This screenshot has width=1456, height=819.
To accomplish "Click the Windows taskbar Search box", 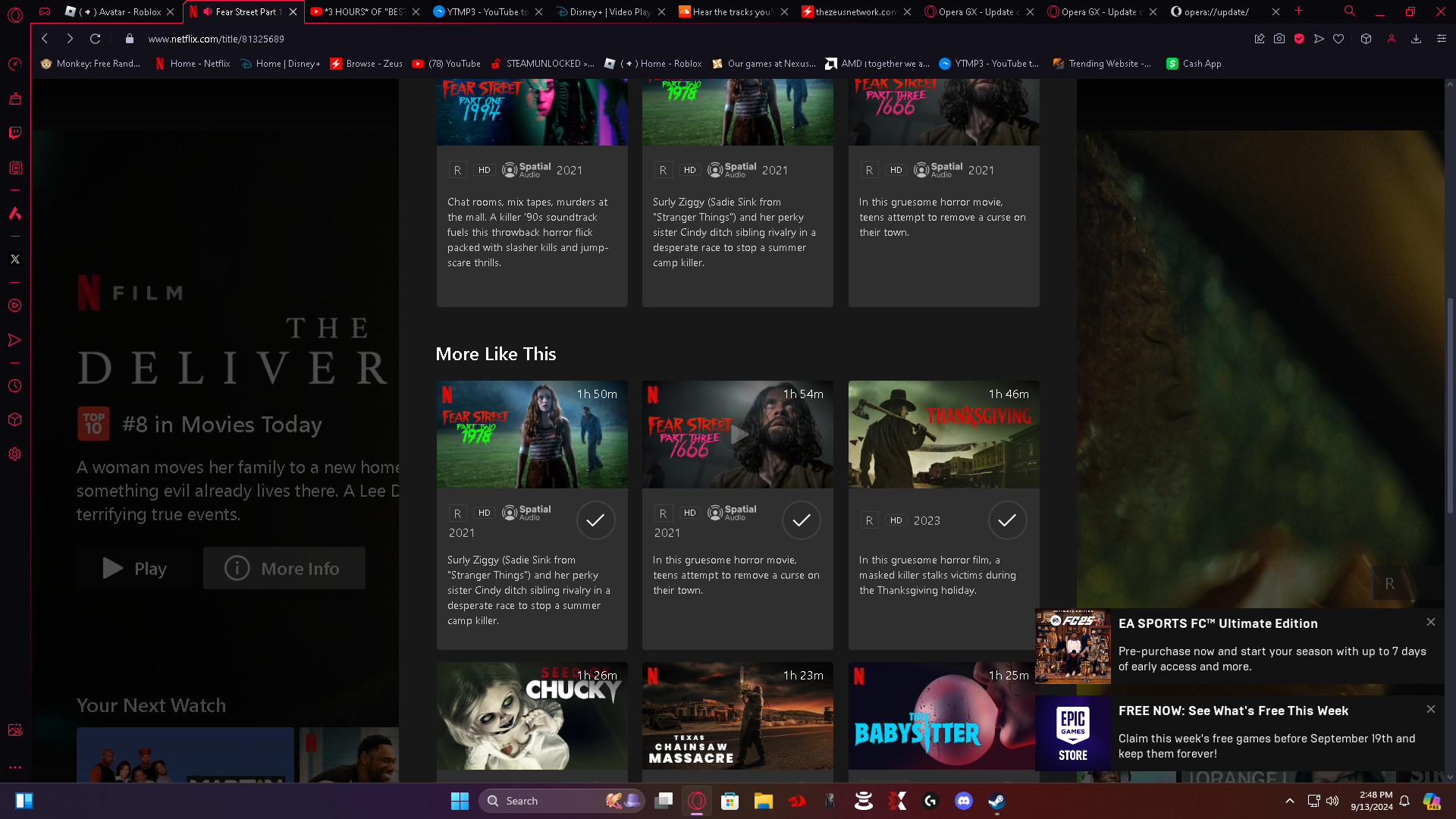I will click(x=561, y=801).
